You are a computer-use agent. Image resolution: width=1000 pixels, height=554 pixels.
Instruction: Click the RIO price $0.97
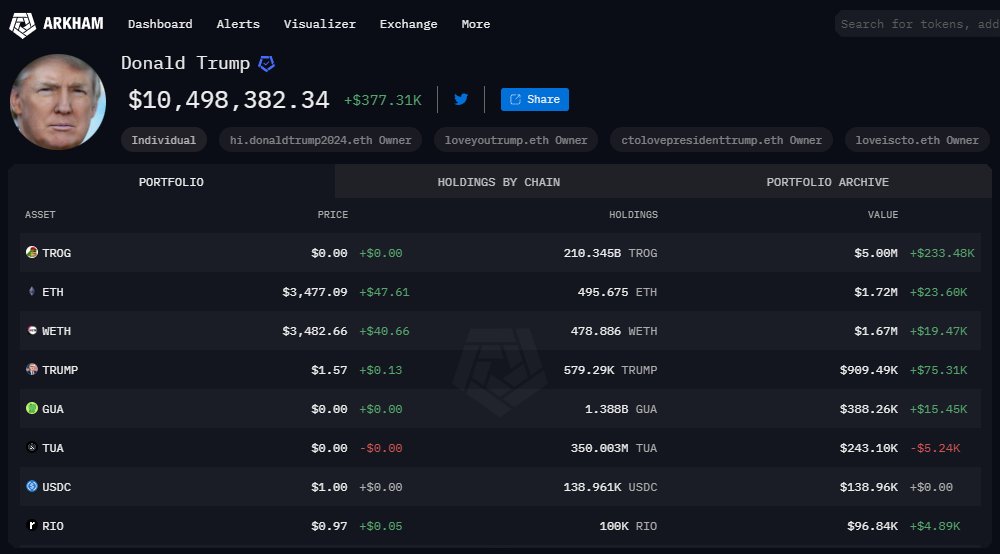tap(329, 526)
